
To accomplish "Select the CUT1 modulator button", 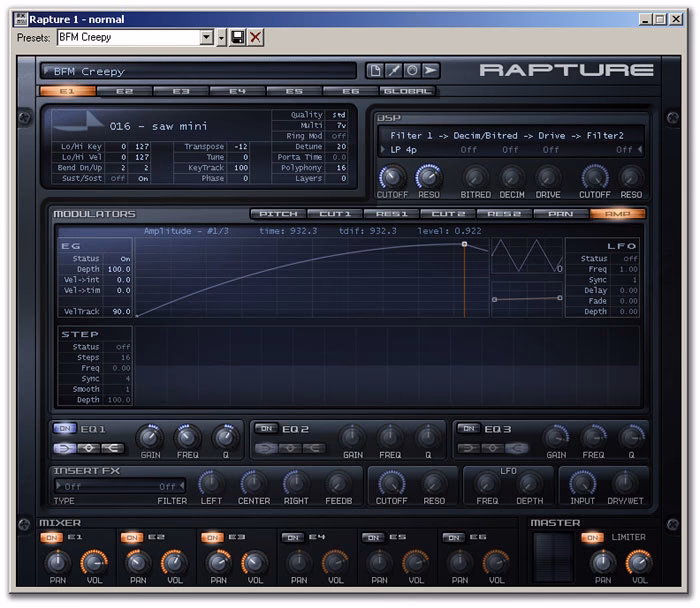I will [x=335, y=214].
